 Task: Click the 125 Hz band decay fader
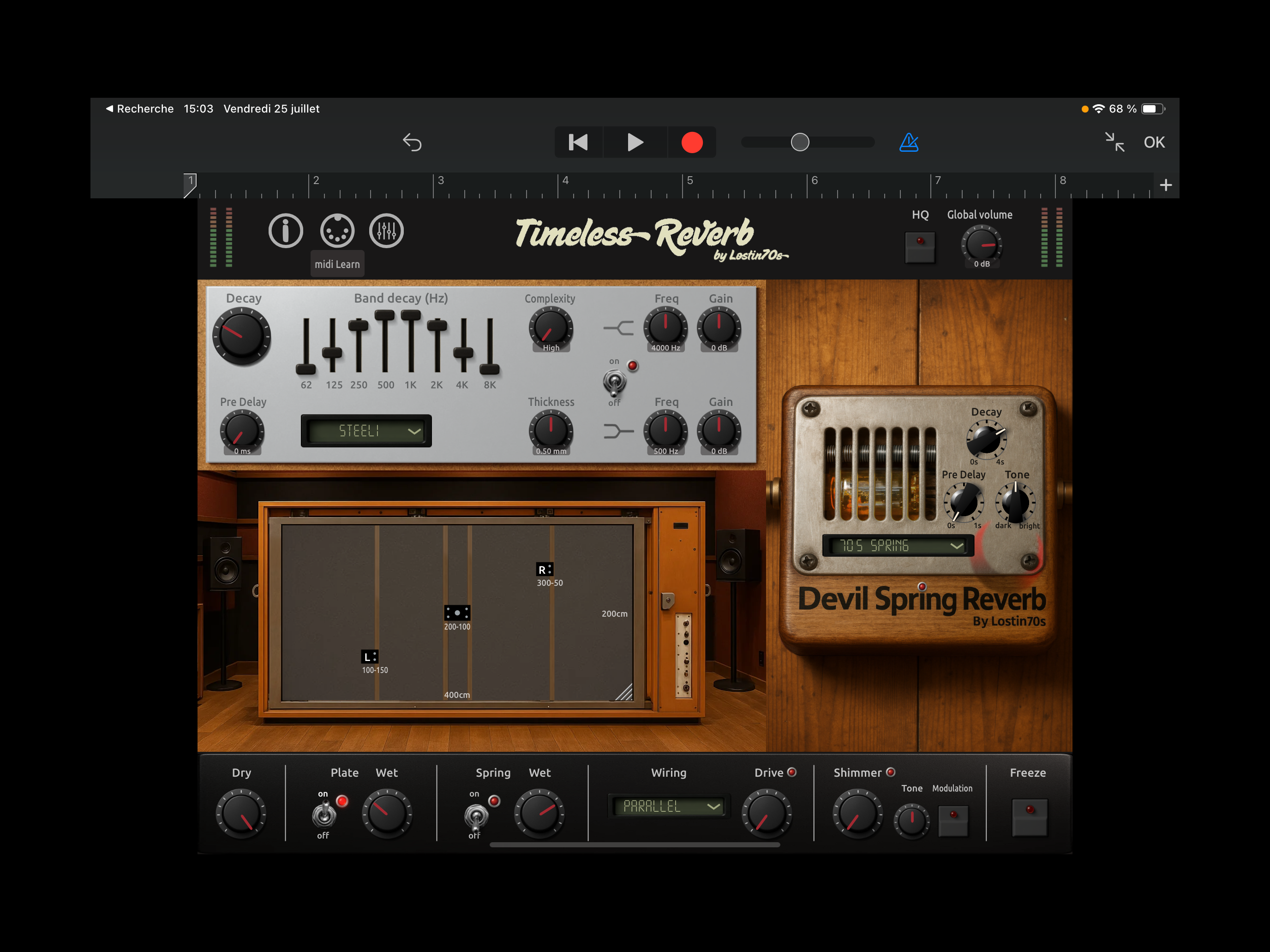[x=332, y=352]
